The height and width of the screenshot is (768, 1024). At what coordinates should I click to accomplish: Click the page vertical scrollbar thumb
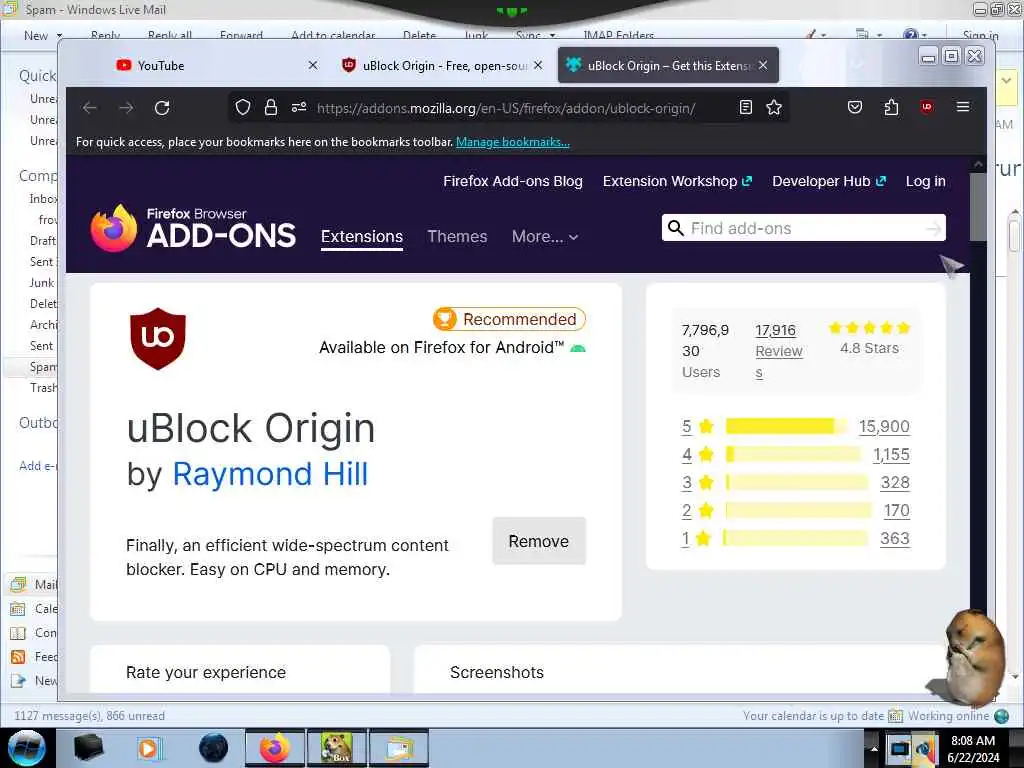tap(978, 207)
